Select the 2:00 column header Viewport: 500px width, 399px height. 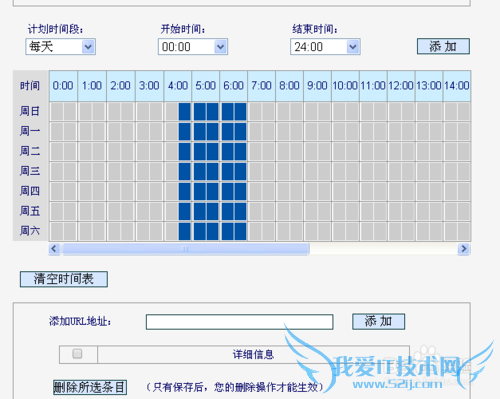(120, 86)
